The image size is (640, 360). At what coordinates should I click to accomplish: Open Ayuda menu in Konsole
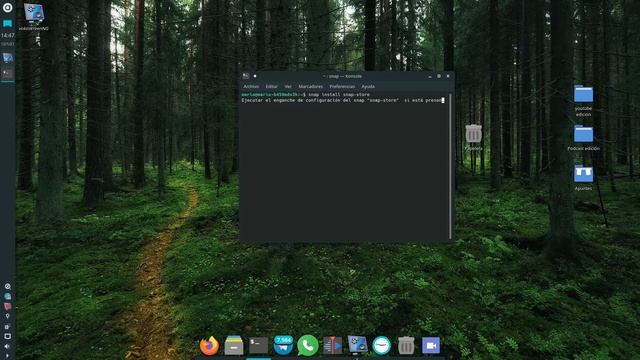pyautogui.click(x=368, y=87)
